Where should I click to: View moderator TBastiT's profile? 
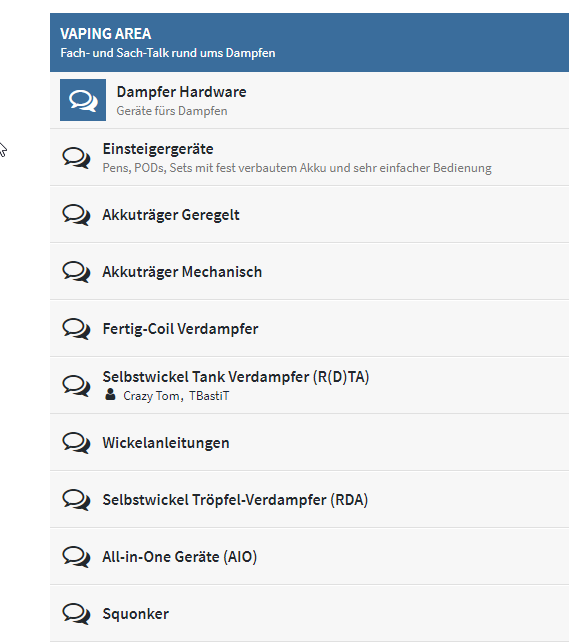click(x=209, y=396)
